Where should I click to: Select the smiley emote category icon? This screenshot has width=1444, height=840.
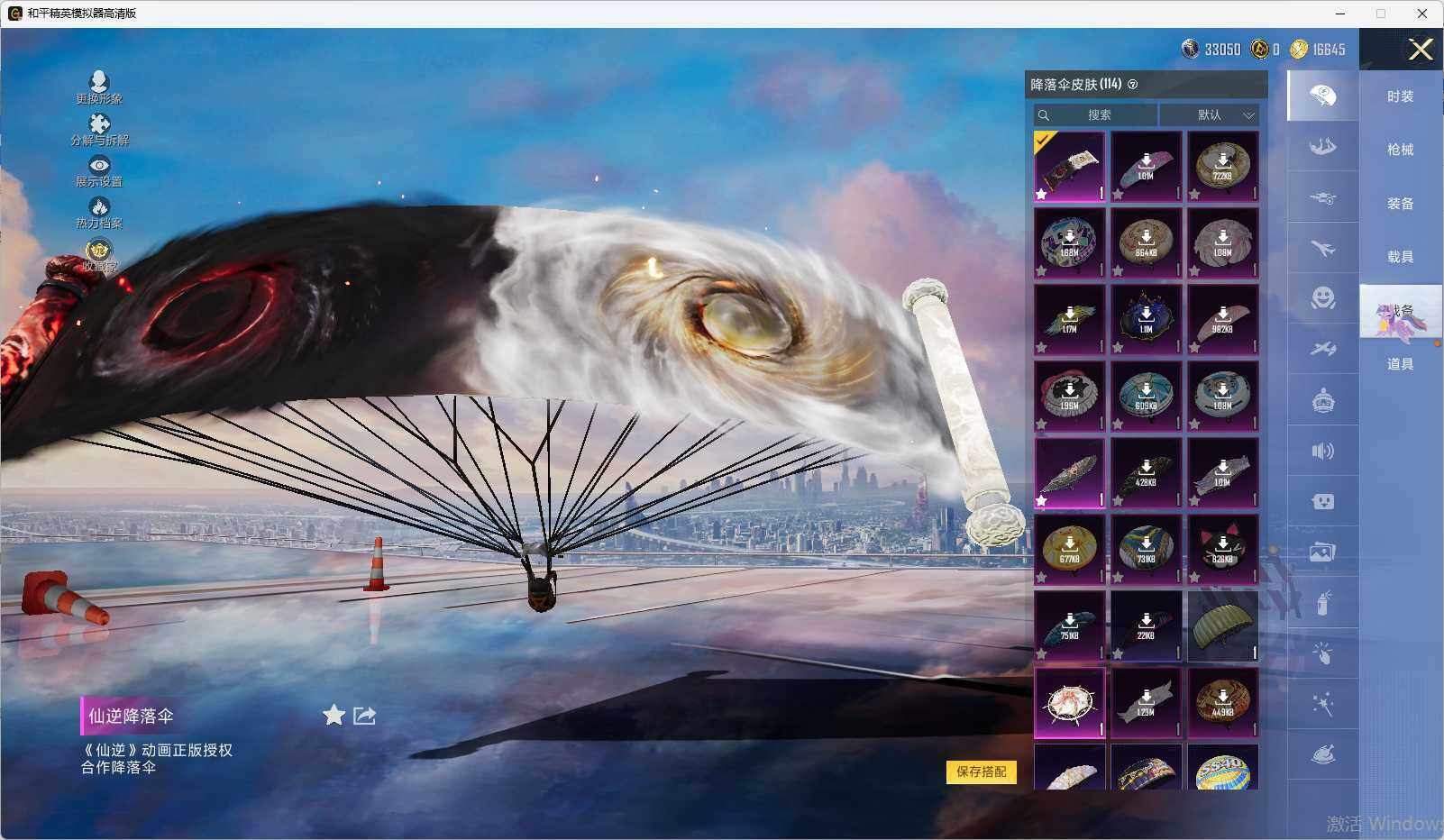coord(1323,298)
